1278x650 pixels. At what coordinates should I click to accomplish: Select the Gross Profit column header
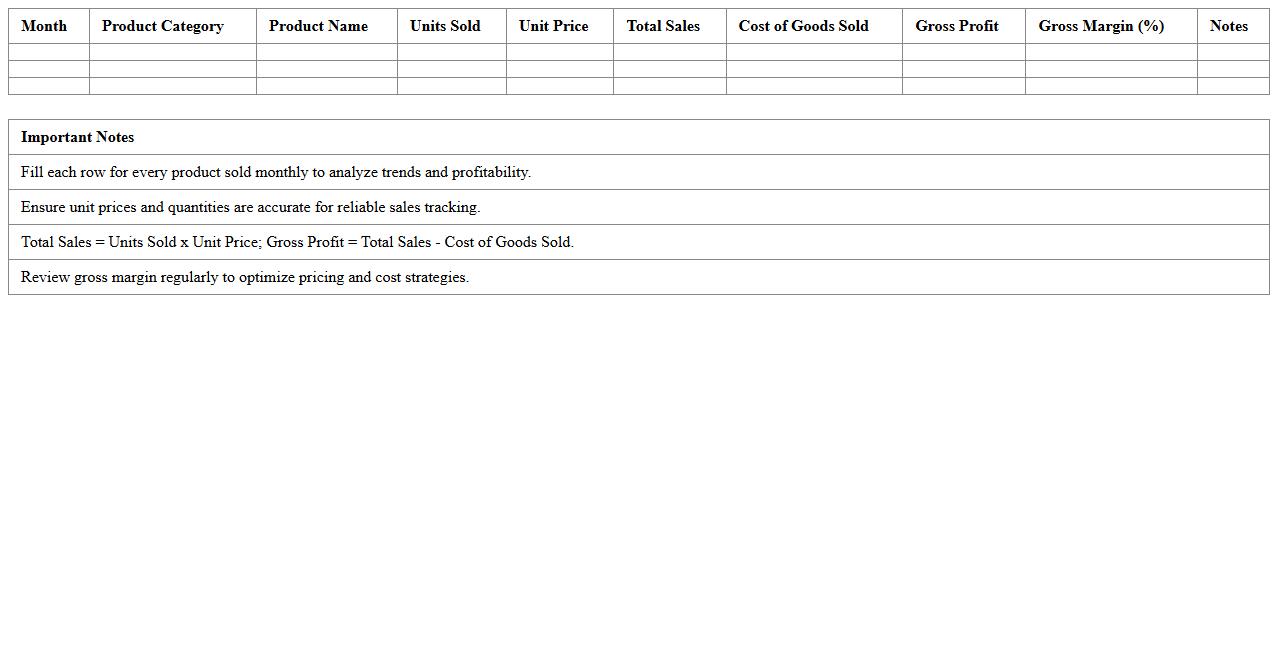[x=956, y=26]
